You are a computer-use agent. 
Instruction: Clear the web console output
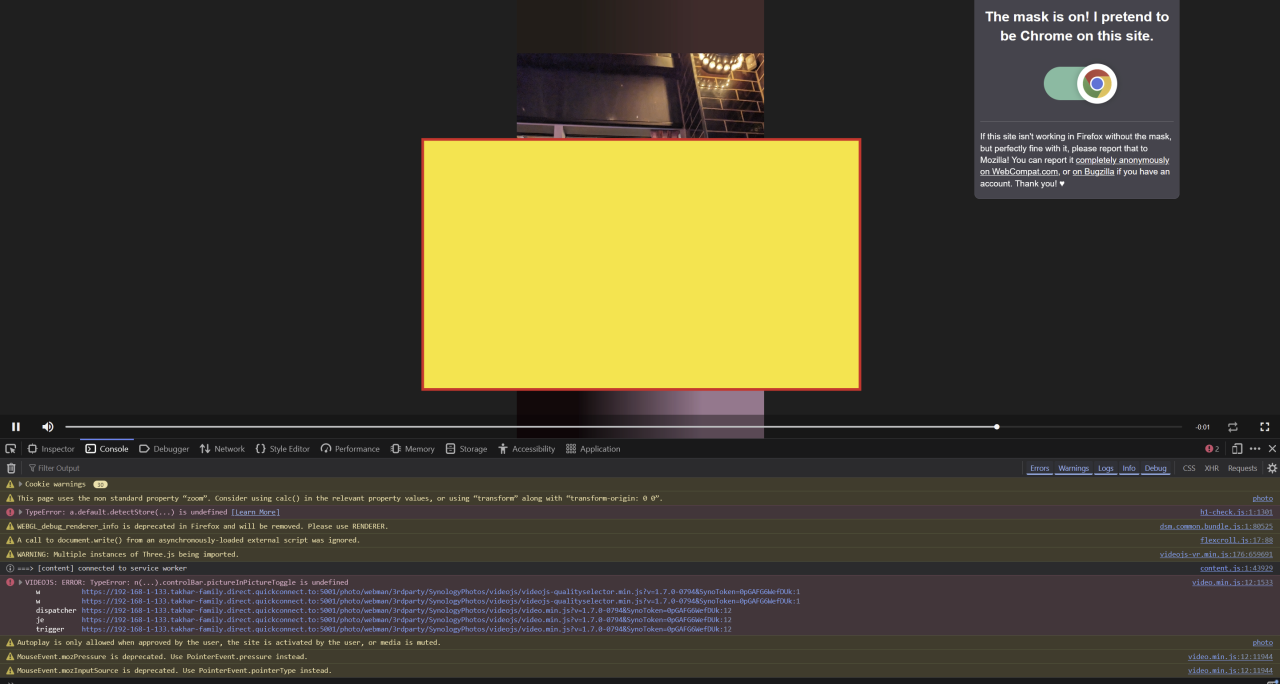pyautogui.click(x=11, y=468)
